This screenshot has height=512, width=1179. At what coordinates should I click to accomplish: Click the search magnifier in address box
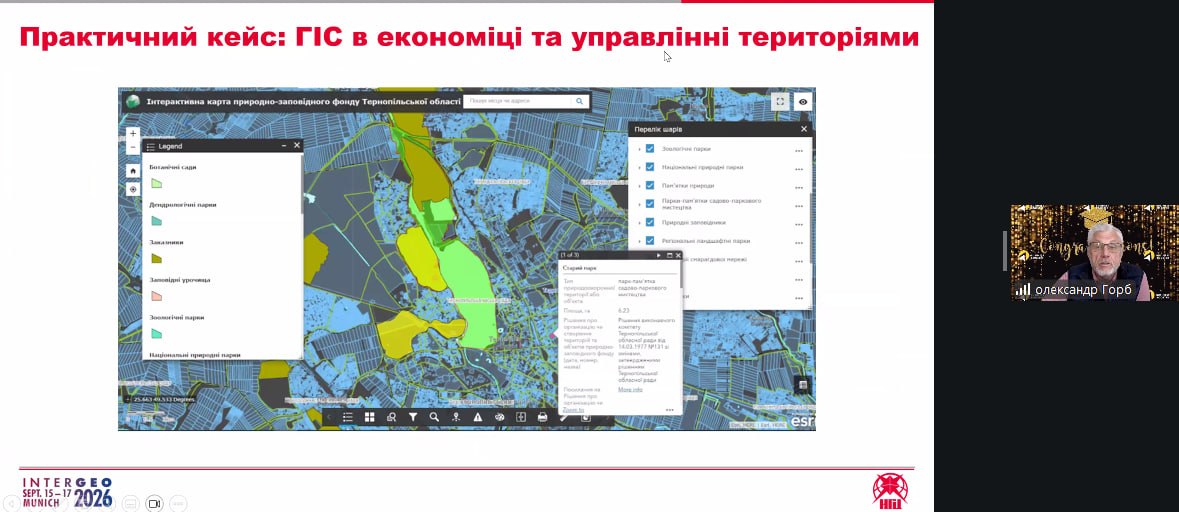coord(580,101)
